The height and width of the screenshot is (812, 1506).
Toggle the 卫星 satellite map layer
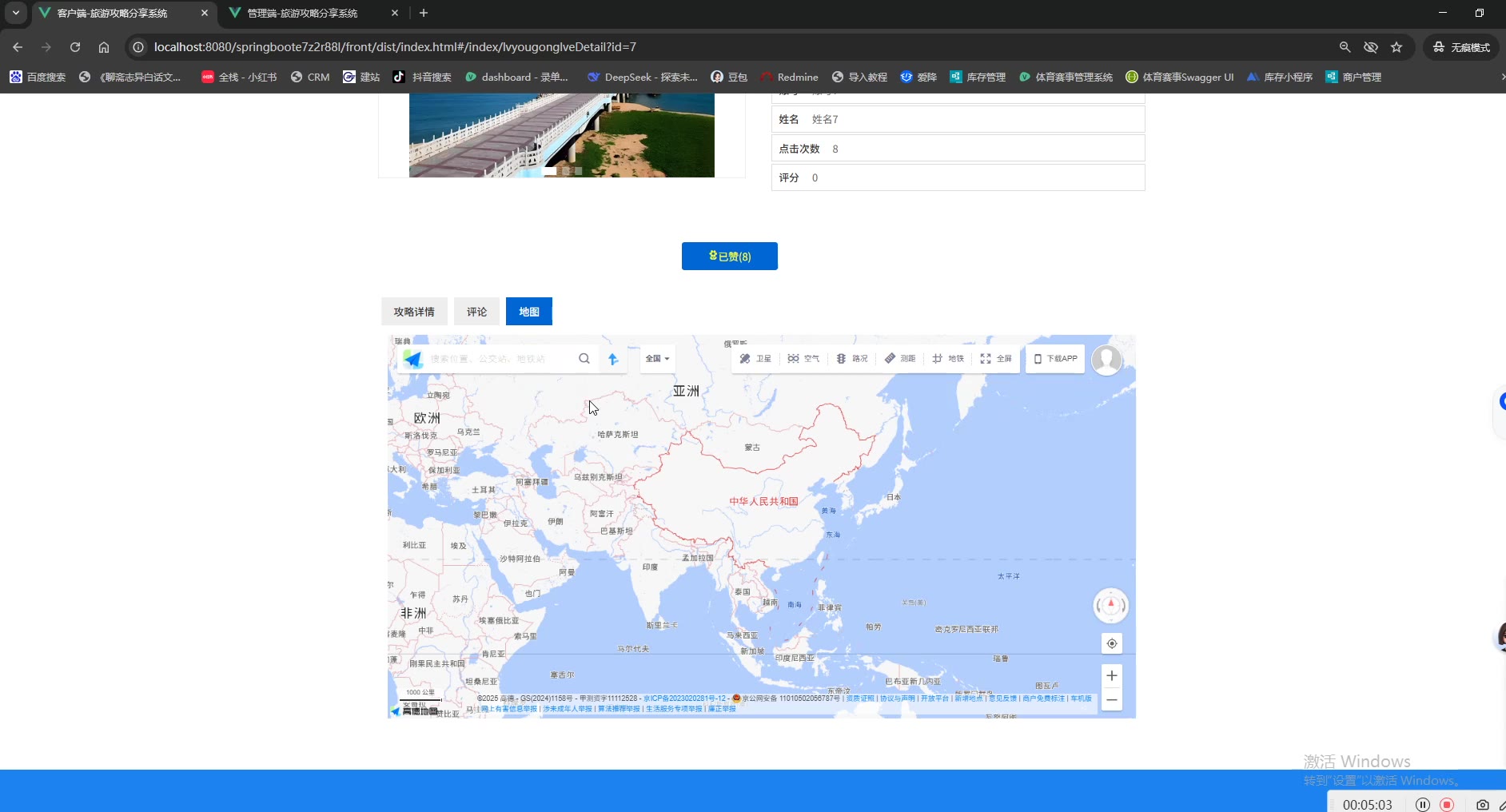pos(755,359)
